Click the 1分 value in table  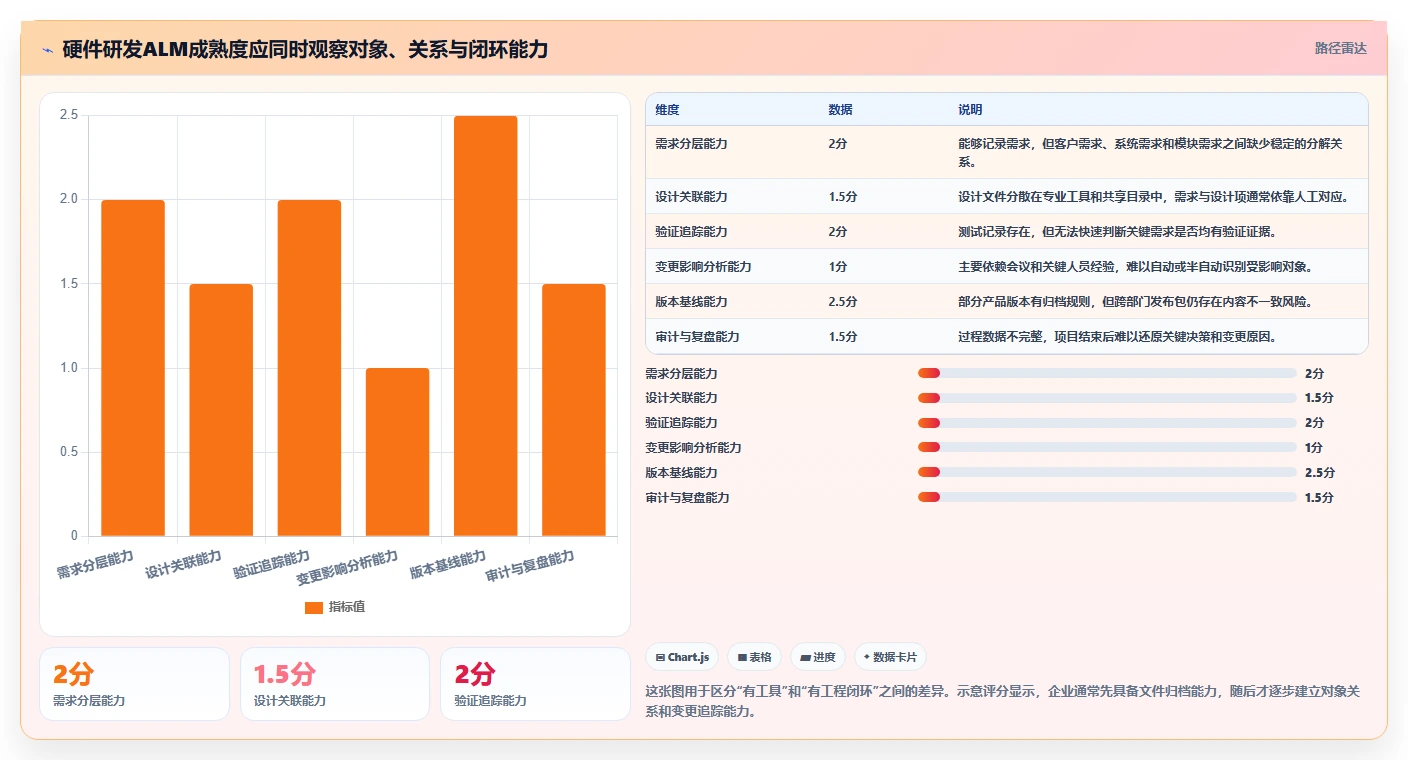[837, 267]
